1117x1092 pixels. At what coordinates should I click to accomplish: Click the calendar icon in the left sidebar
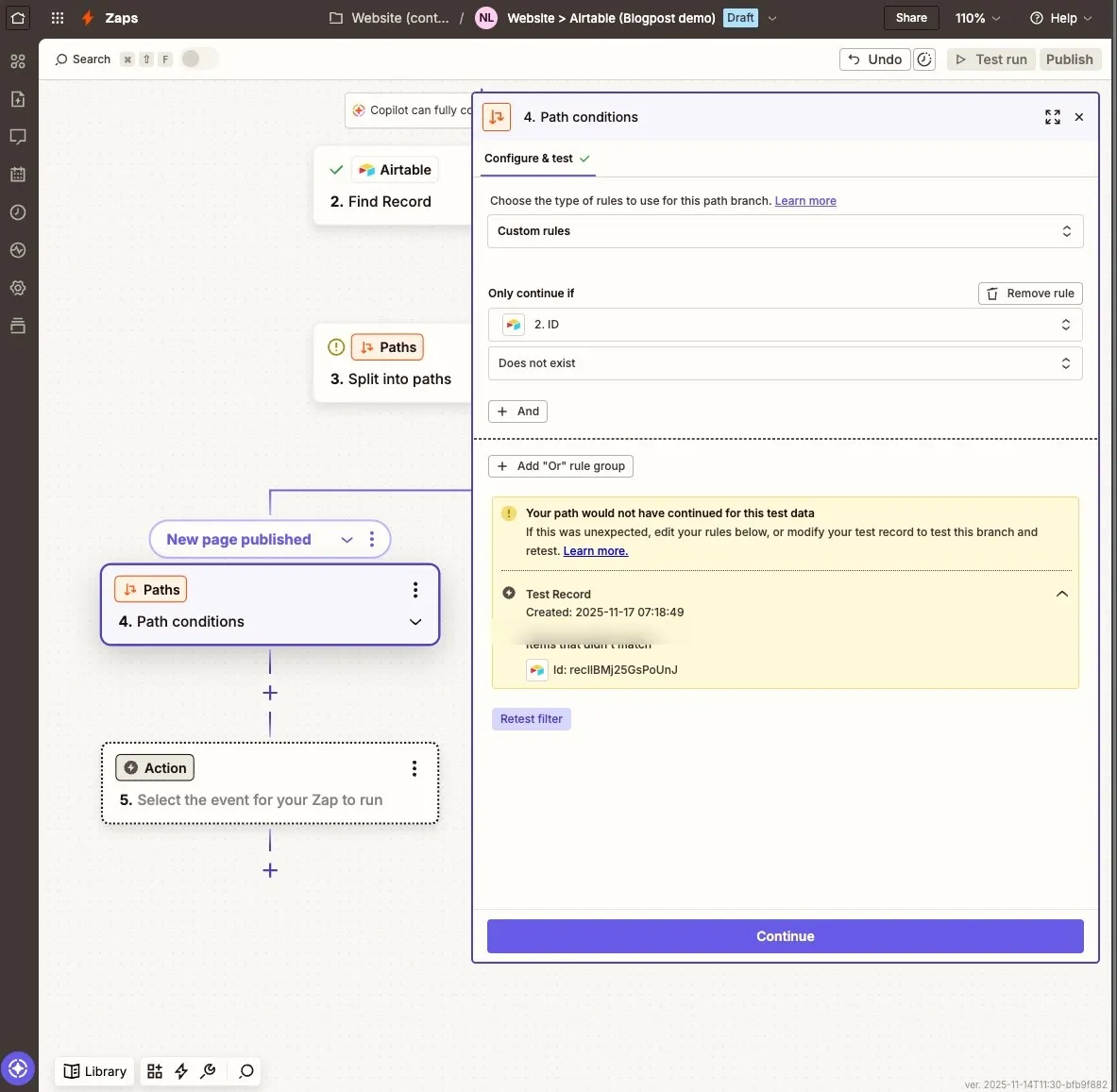[x=18, y=175]
